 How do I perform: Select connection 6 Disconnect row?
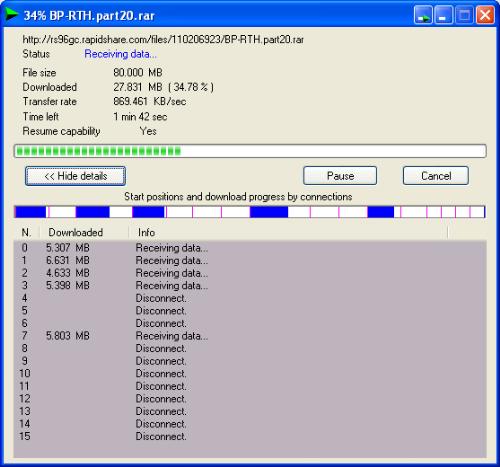(250, 323)
